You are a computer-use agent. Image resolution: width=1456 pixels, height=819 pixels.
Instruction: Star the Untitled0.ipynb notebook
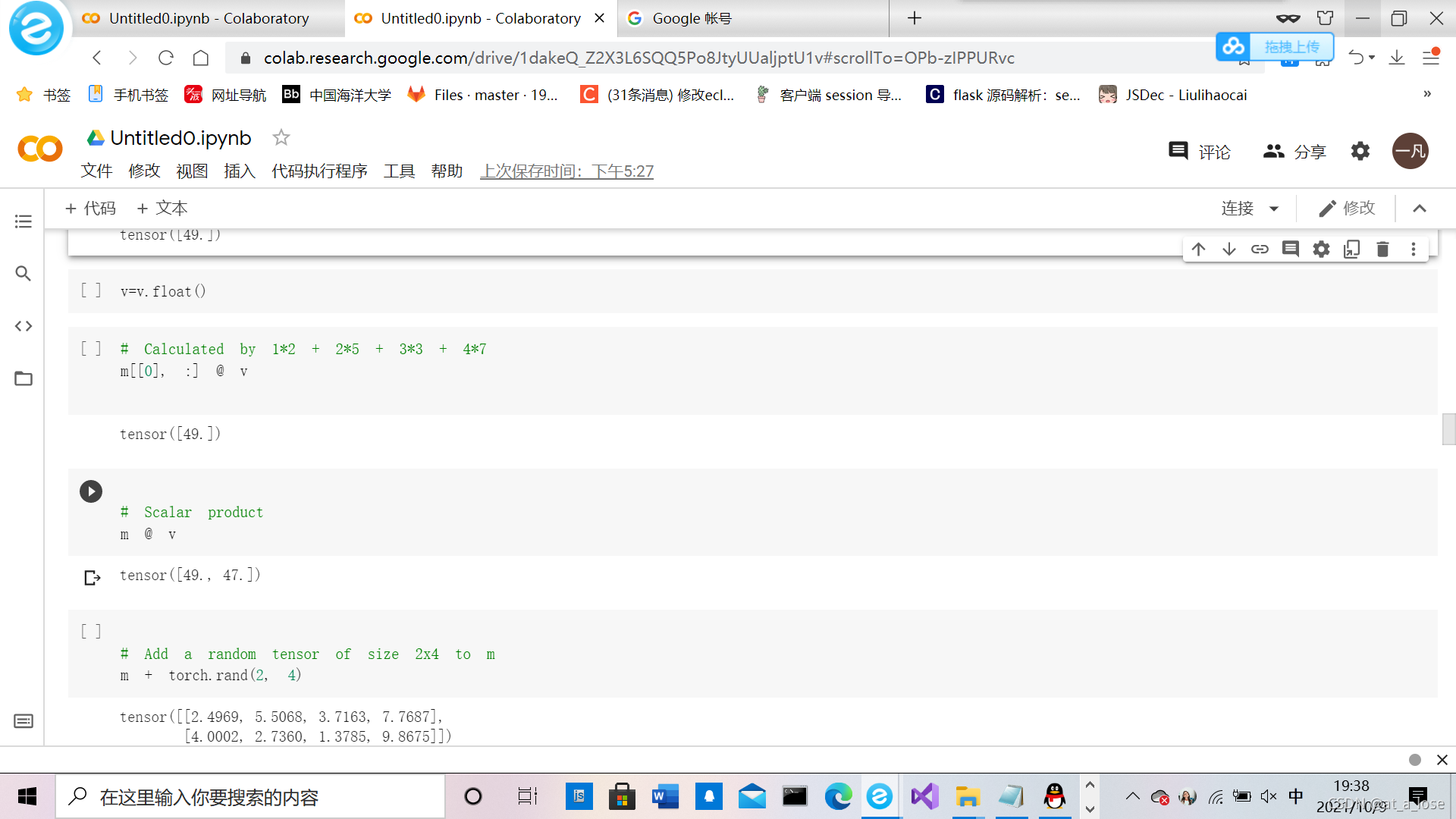pyautogui.click(x=281, y=137)
